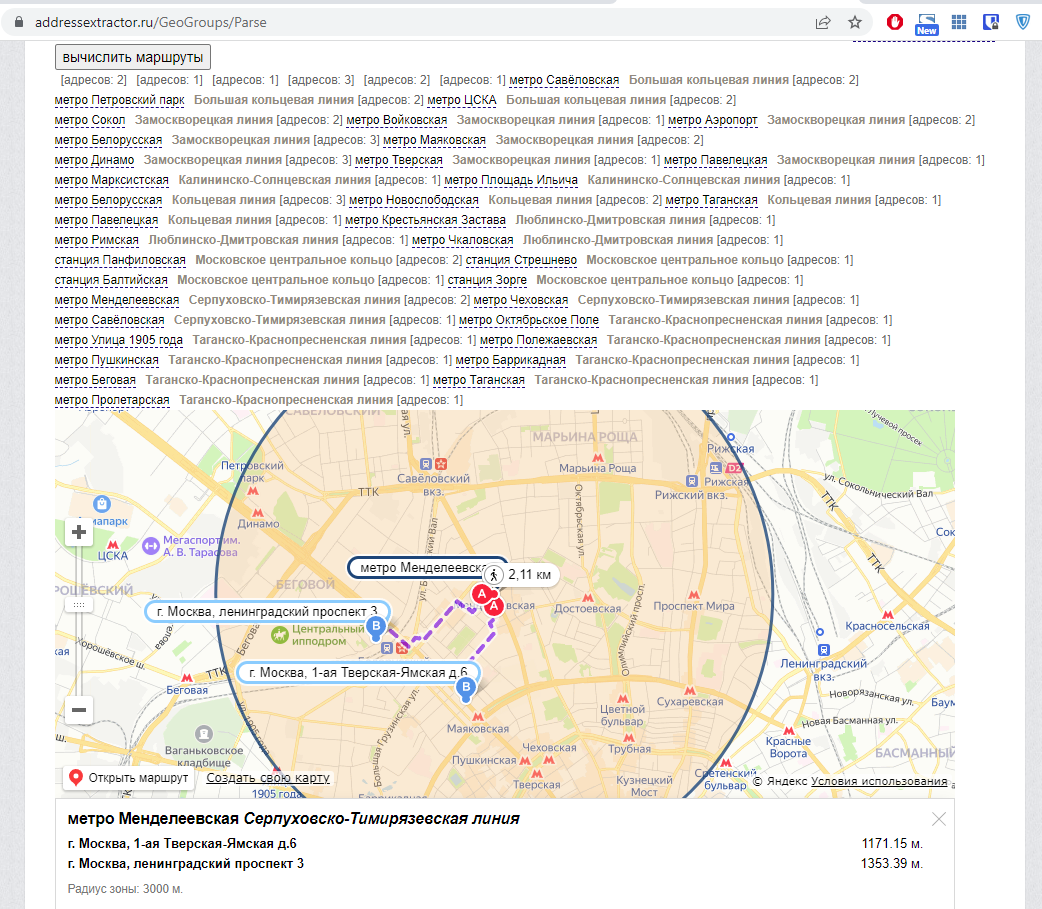Select метро Менделеевская link in list
The image size is (1042, 909).
pyautogui.click(x=117, y=300)
